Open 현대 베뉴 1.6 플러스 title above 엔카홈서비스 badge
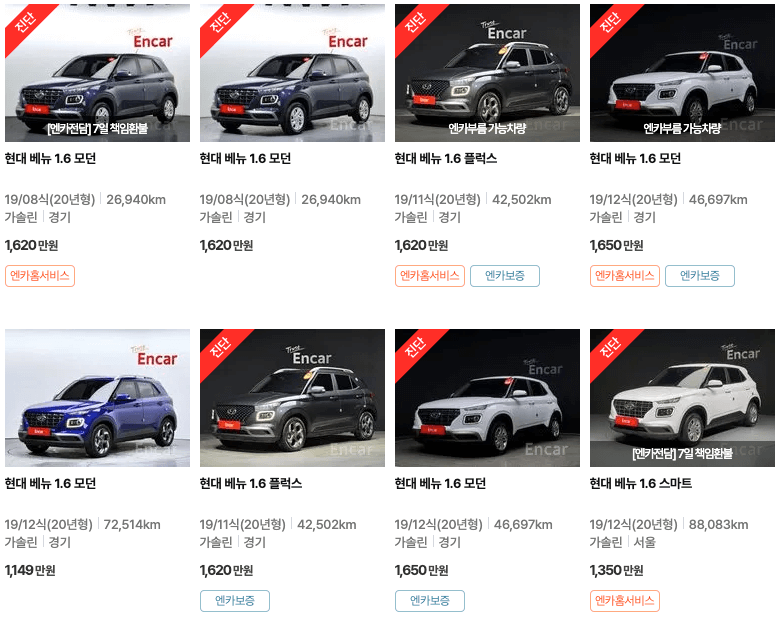 coord(446,158)
